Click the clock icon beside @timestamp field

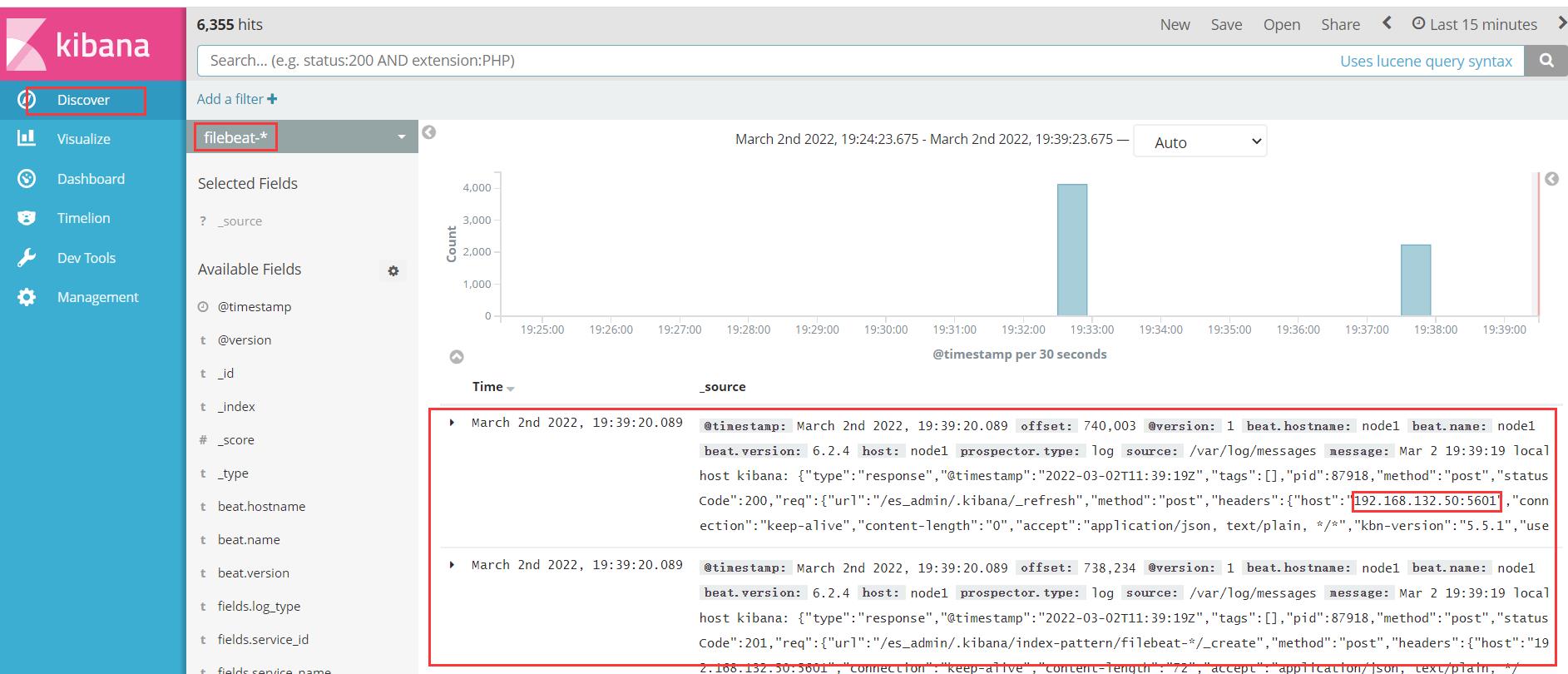point(203,307)
